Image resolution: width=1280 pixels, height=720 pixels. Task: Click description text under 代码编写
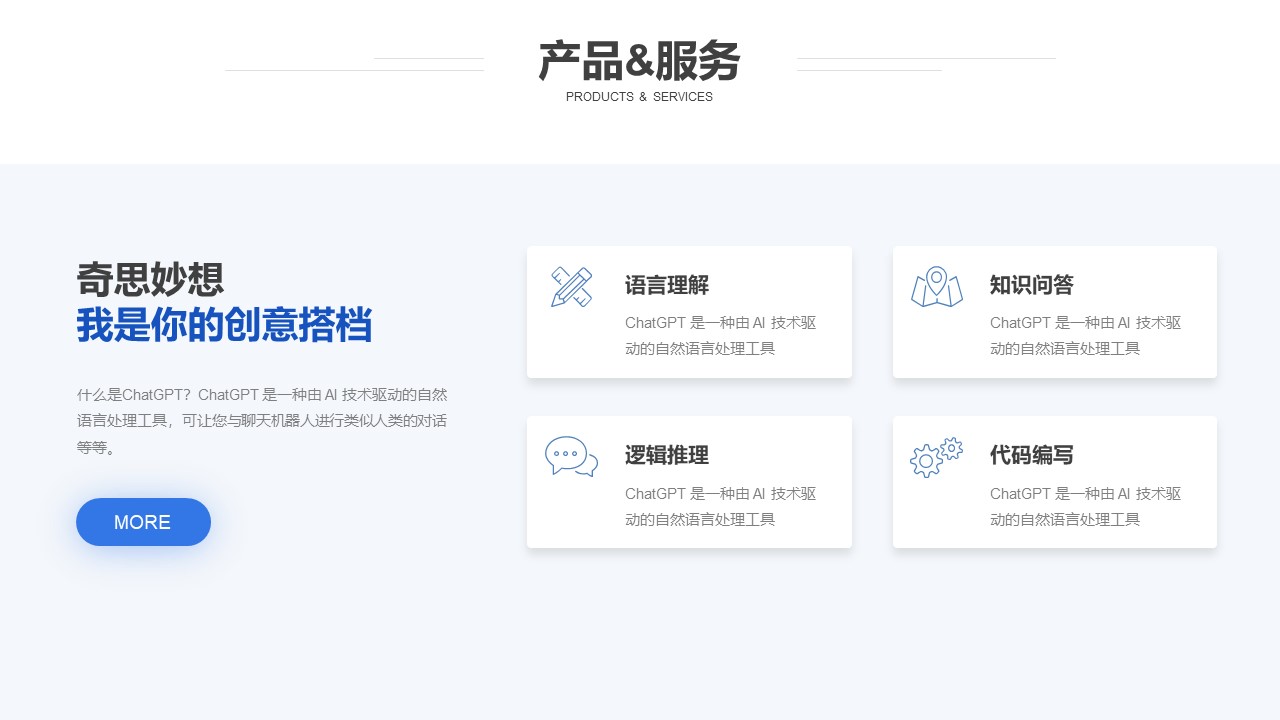1086,507
